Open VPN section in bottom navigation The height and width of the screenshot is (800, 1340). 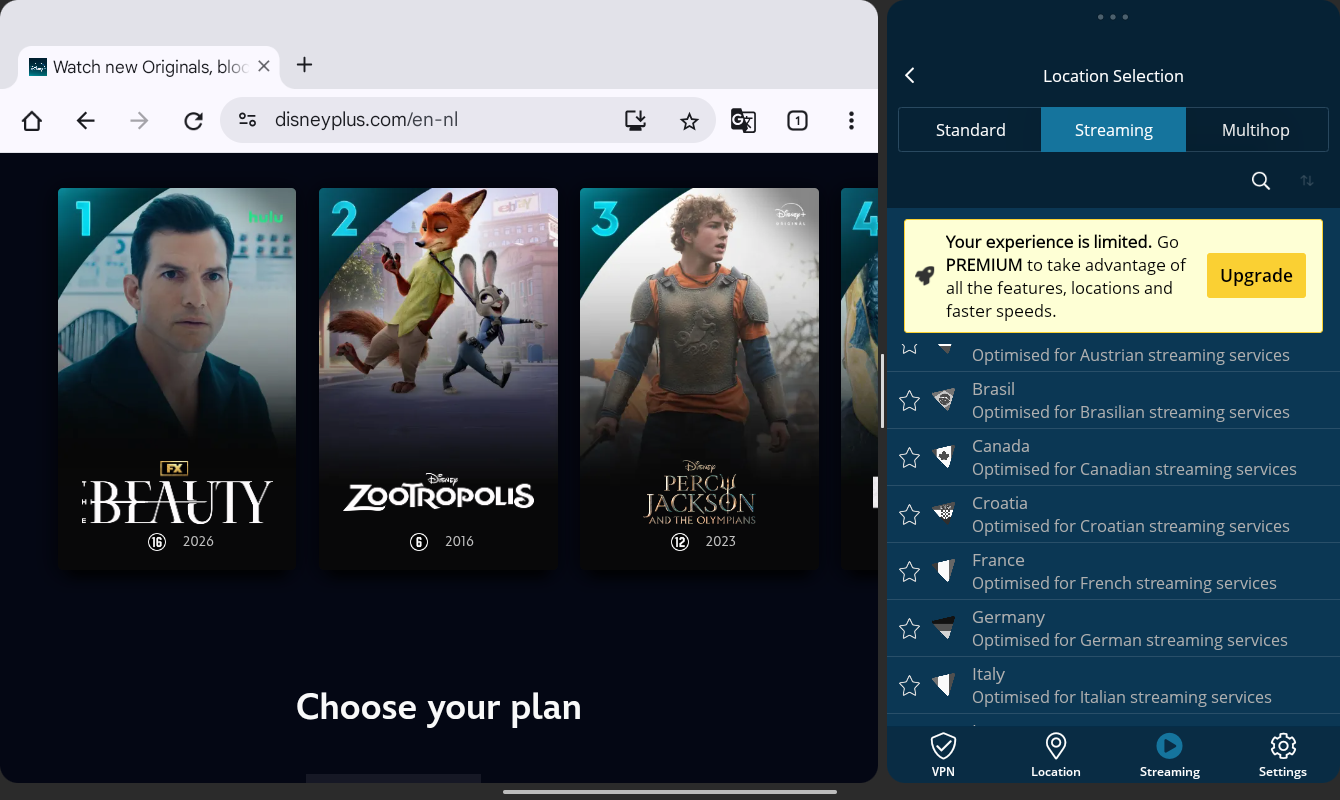[x=943, y=754]
